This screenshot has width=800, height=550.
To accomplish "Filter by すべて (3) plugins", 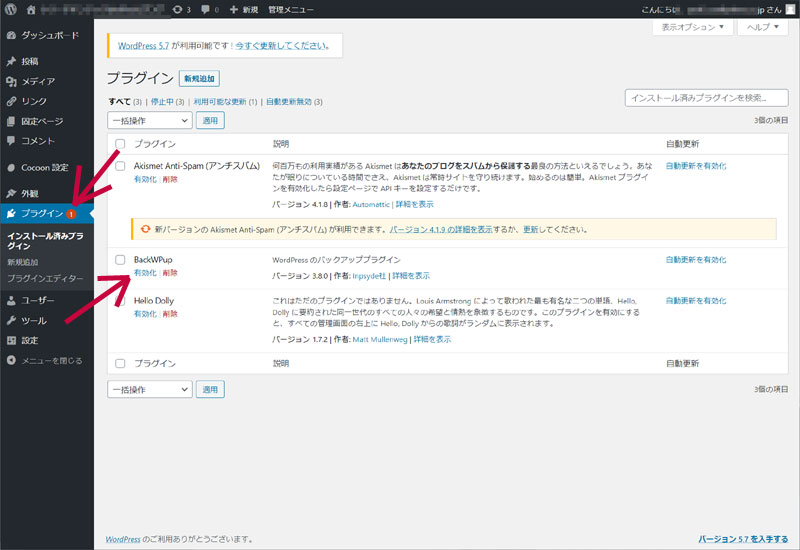I will pyautogui.click(x=125, y=102).
